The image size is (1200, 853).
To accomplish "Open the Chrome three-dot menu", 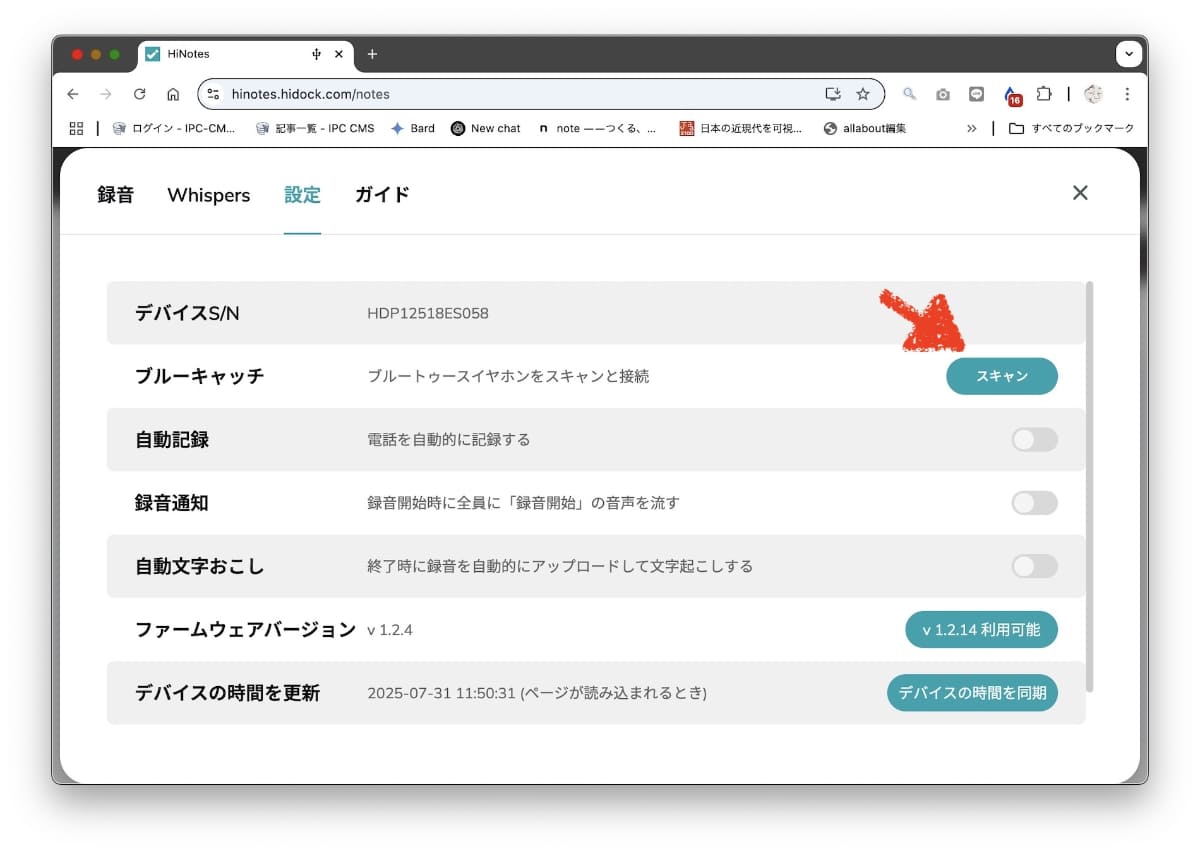I will click(1128, 93).
